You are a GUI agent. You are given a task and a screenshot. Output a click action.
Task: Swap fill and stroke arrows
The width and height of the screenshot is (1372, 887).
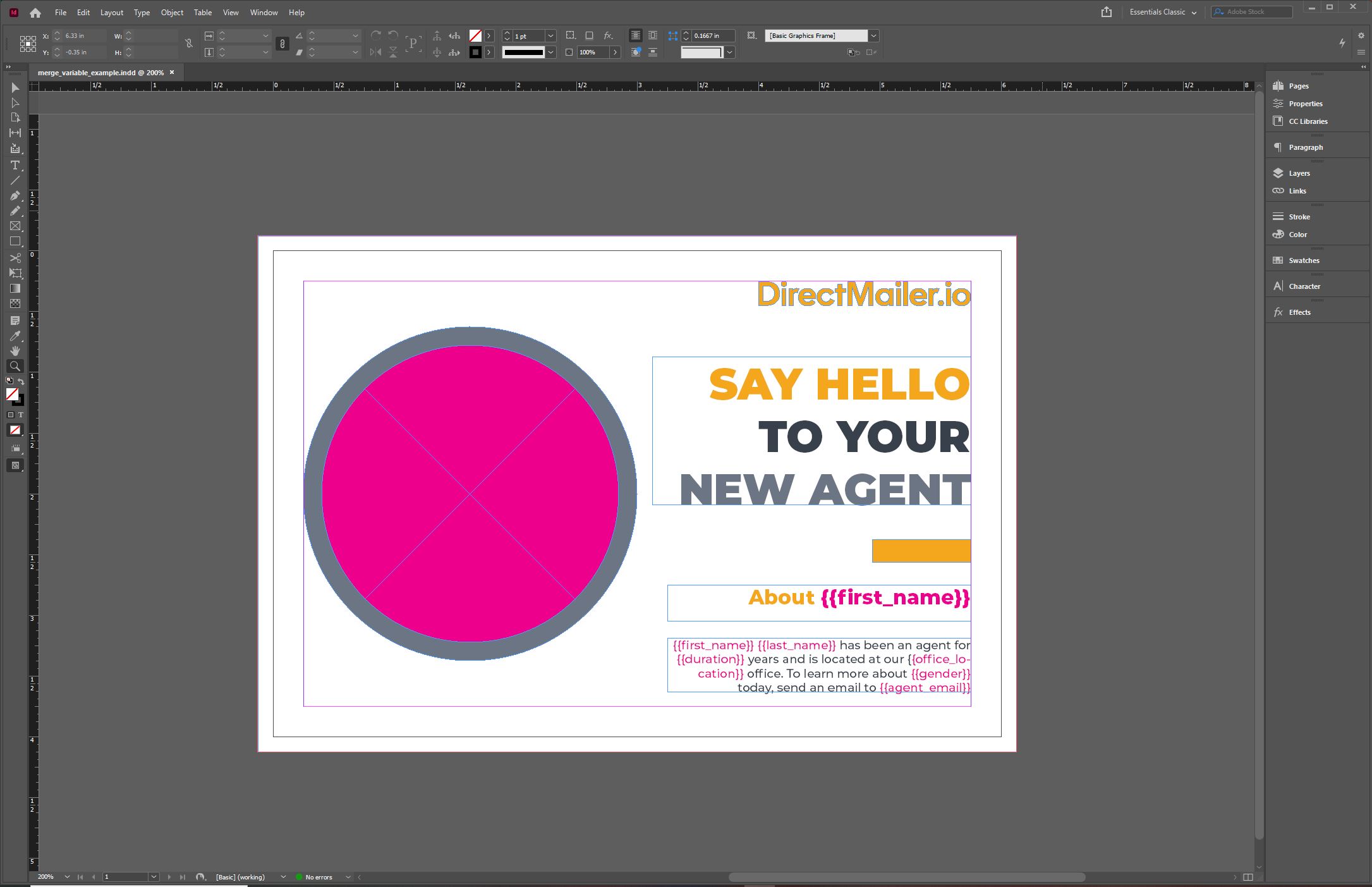pyautogui.click(x=21, y=381)
